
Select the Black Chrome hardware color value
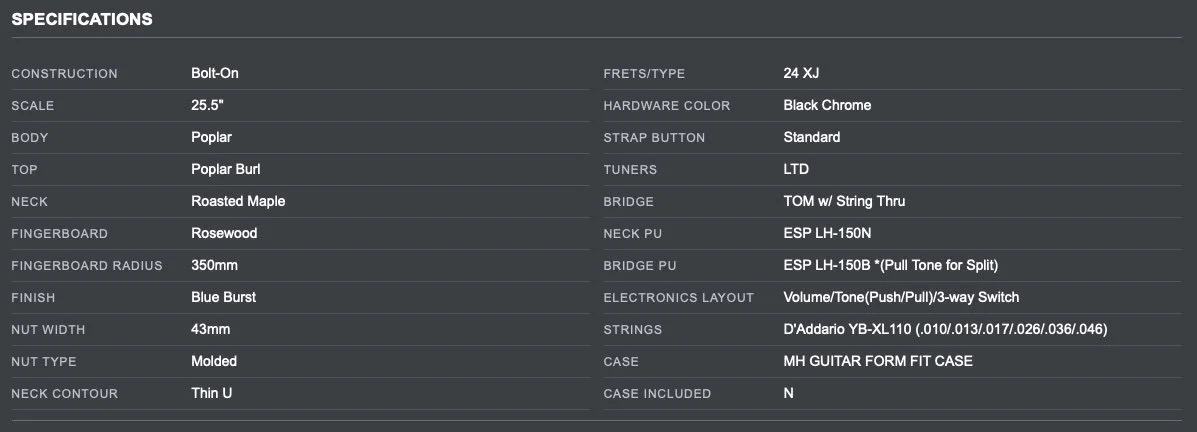[x=827, y=105]
